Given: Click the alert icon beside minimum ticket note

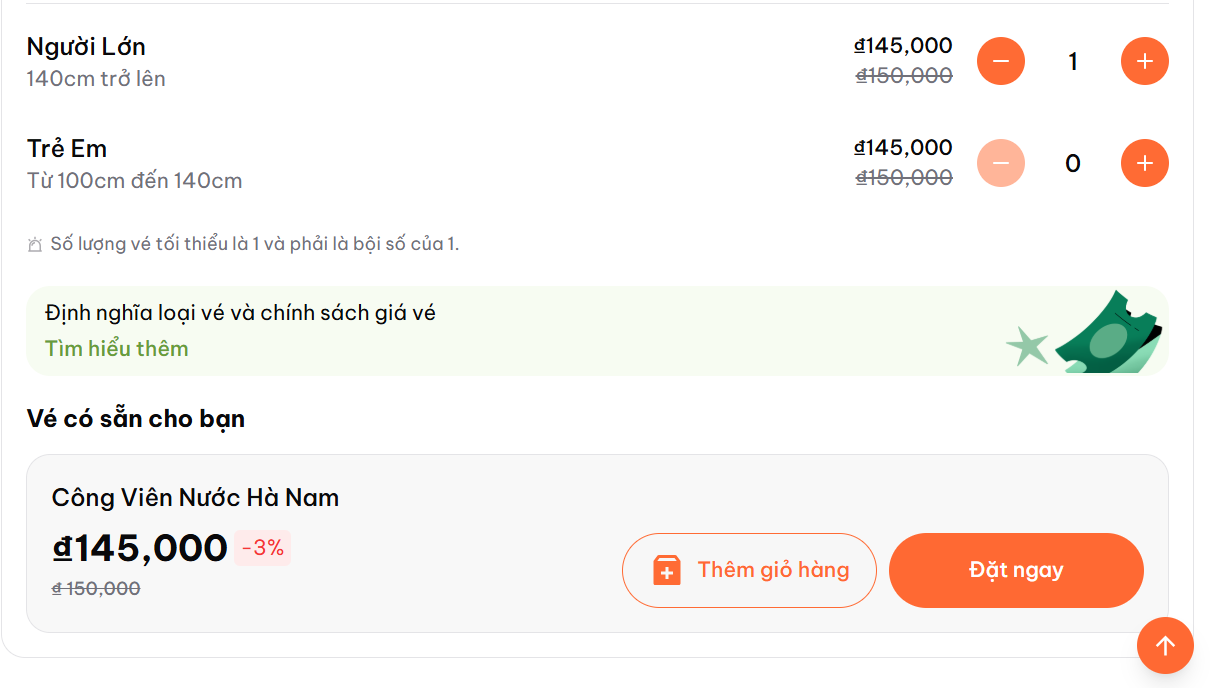Looking at the screenshot, I should coord(35,244).
